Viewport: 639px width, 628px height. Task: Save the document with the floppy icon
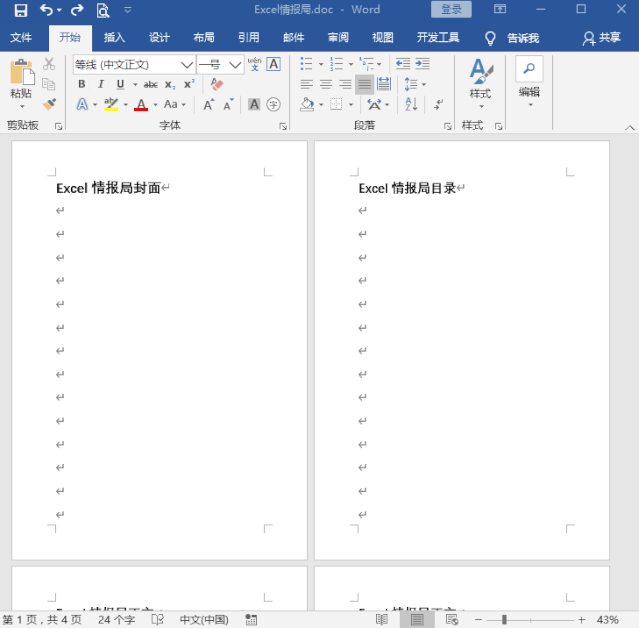[20, 10]
